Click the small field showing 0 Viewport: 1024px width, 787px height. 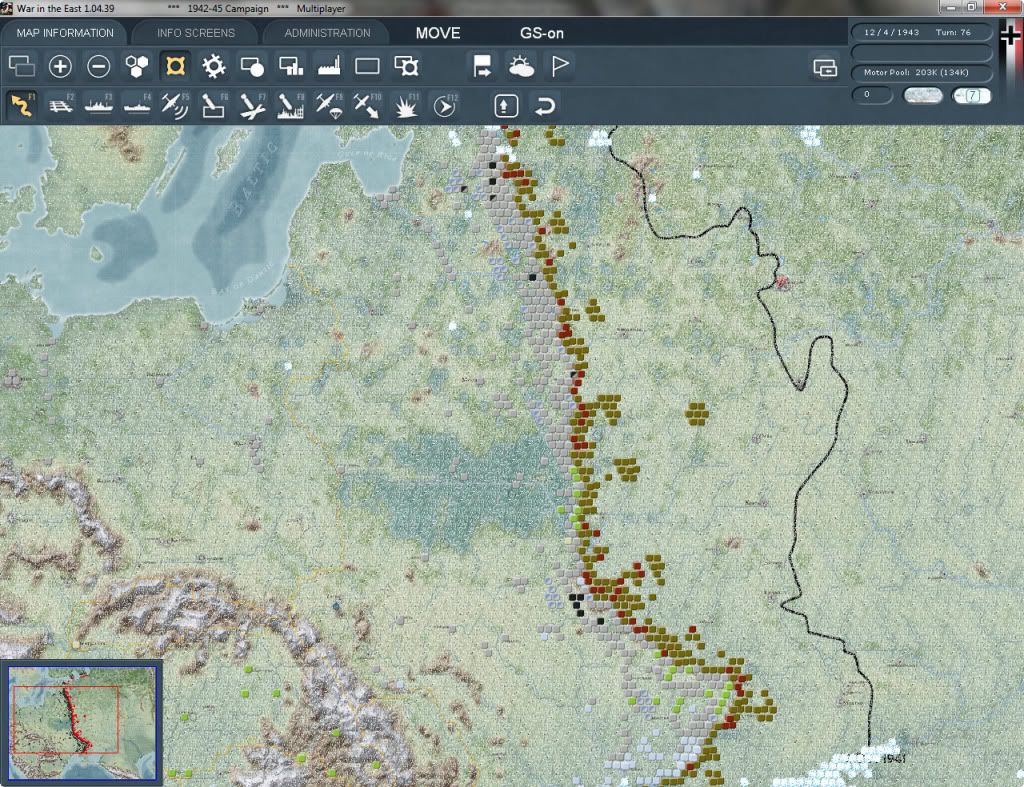click(x=872, y=95)
